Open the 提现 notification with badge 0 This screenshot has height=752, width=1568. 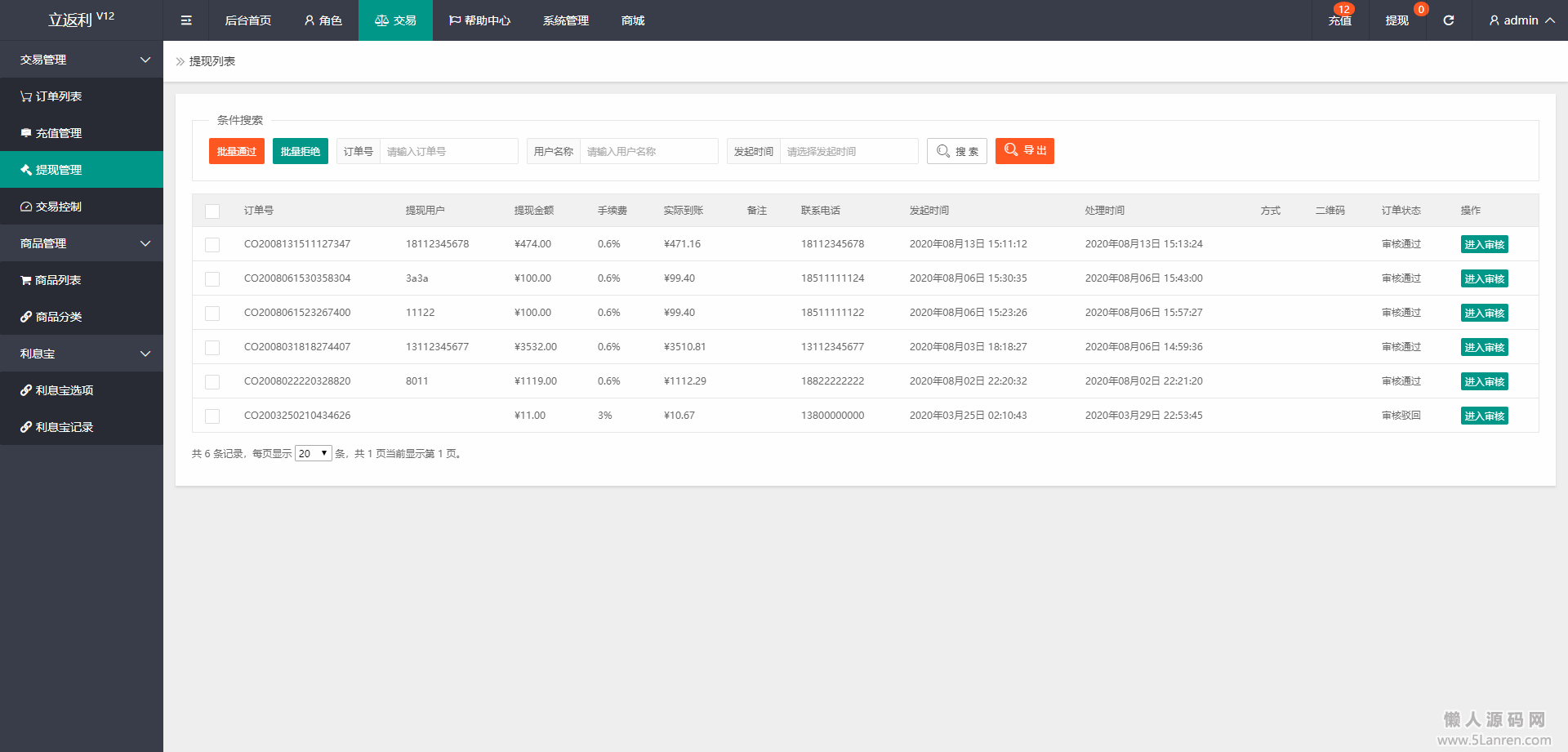click(1396, 20)
